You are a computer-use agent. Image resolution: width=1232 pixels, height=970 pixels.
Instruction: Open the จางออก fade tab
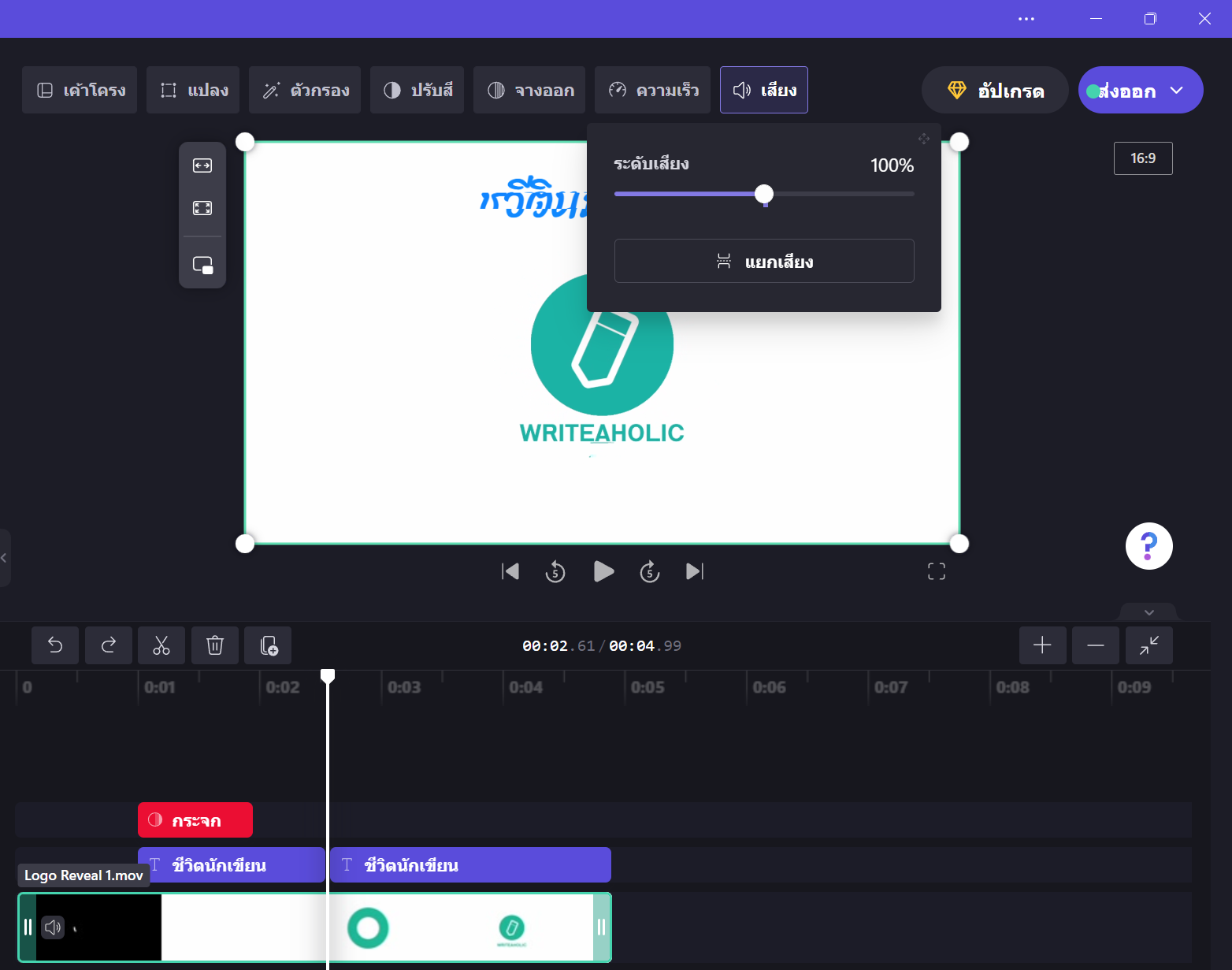coord(529,90)
